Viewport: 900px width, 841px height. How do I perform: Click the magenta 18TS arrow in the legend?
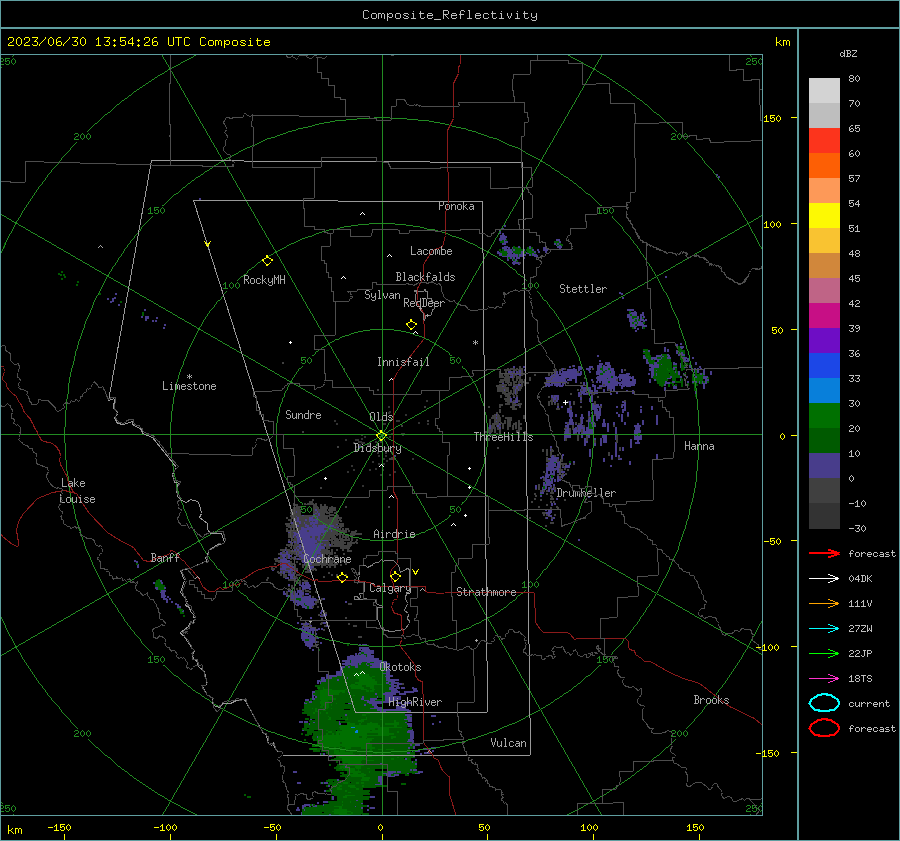point(824,679)
